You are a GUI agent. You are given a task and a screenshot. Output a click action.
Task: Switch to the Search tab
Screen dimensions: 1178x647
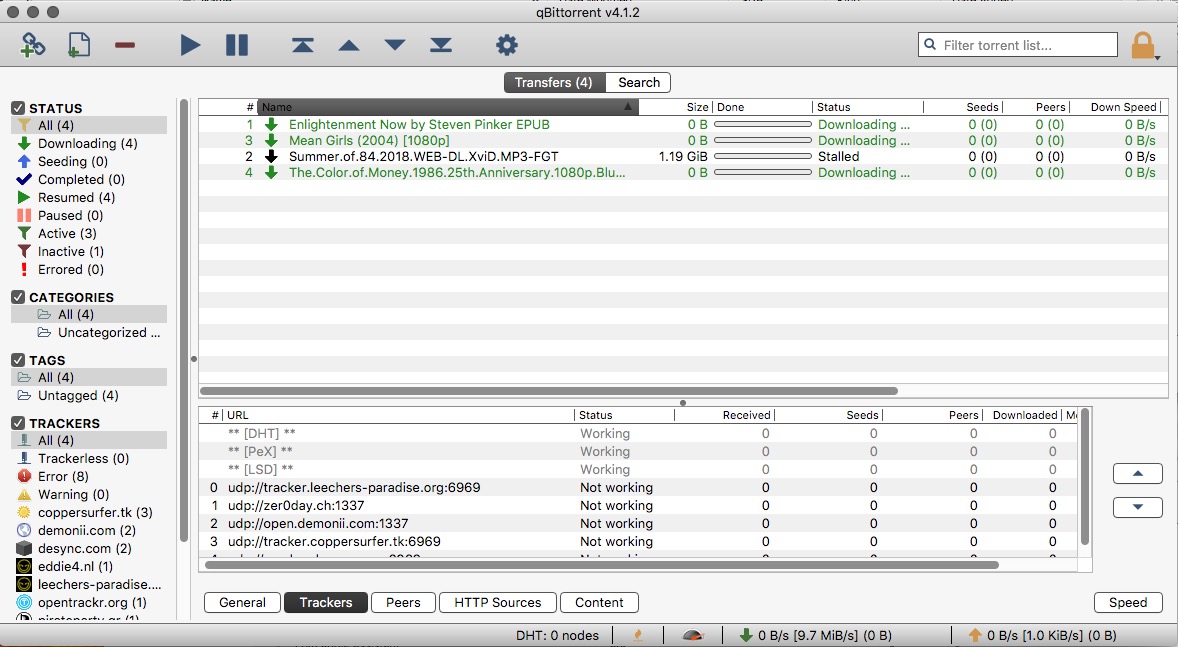(x=639, y=83)
